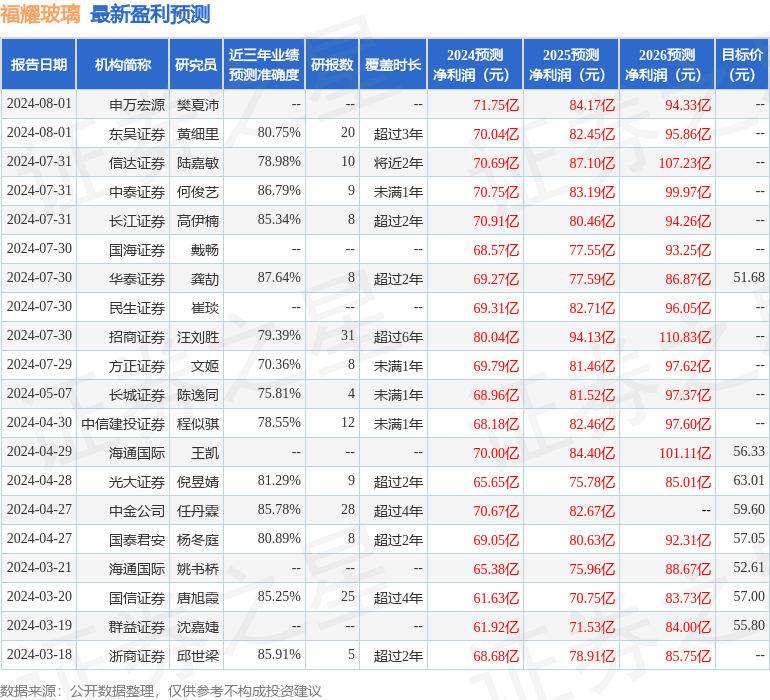Click the 86.79% accuracy value
The width and height of the screenshot is (770, 700).
click(x=279, y=191)
